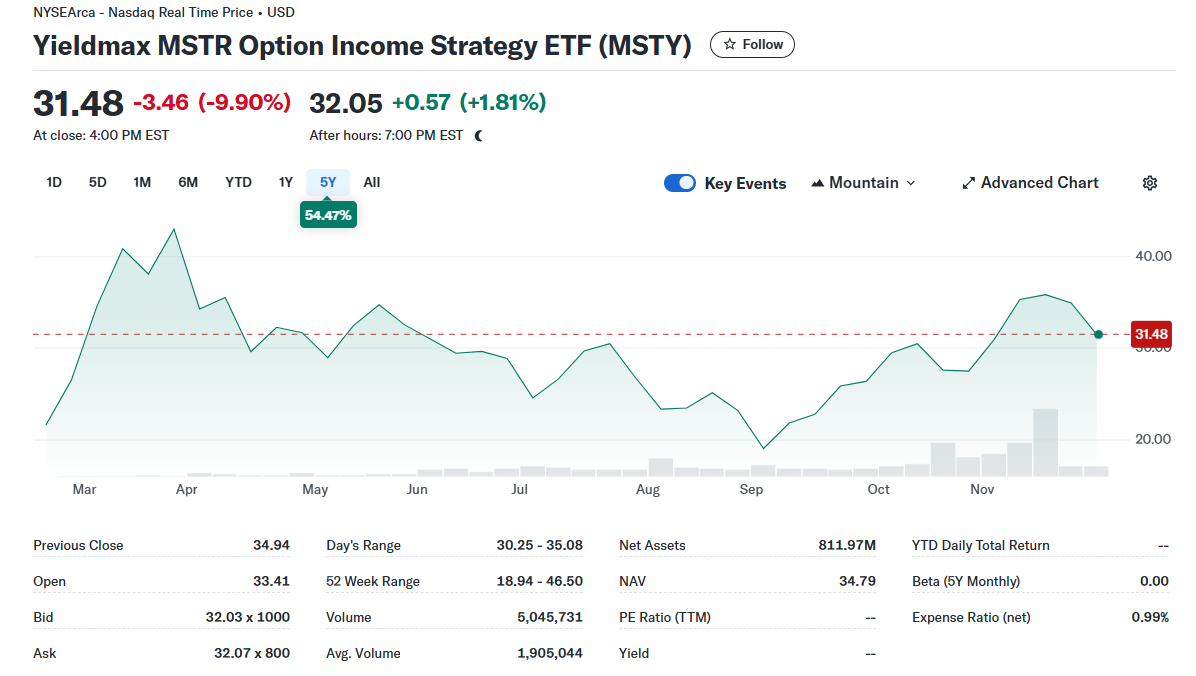
Task: Click the after-hours moon icon
Action: [479, 136]
